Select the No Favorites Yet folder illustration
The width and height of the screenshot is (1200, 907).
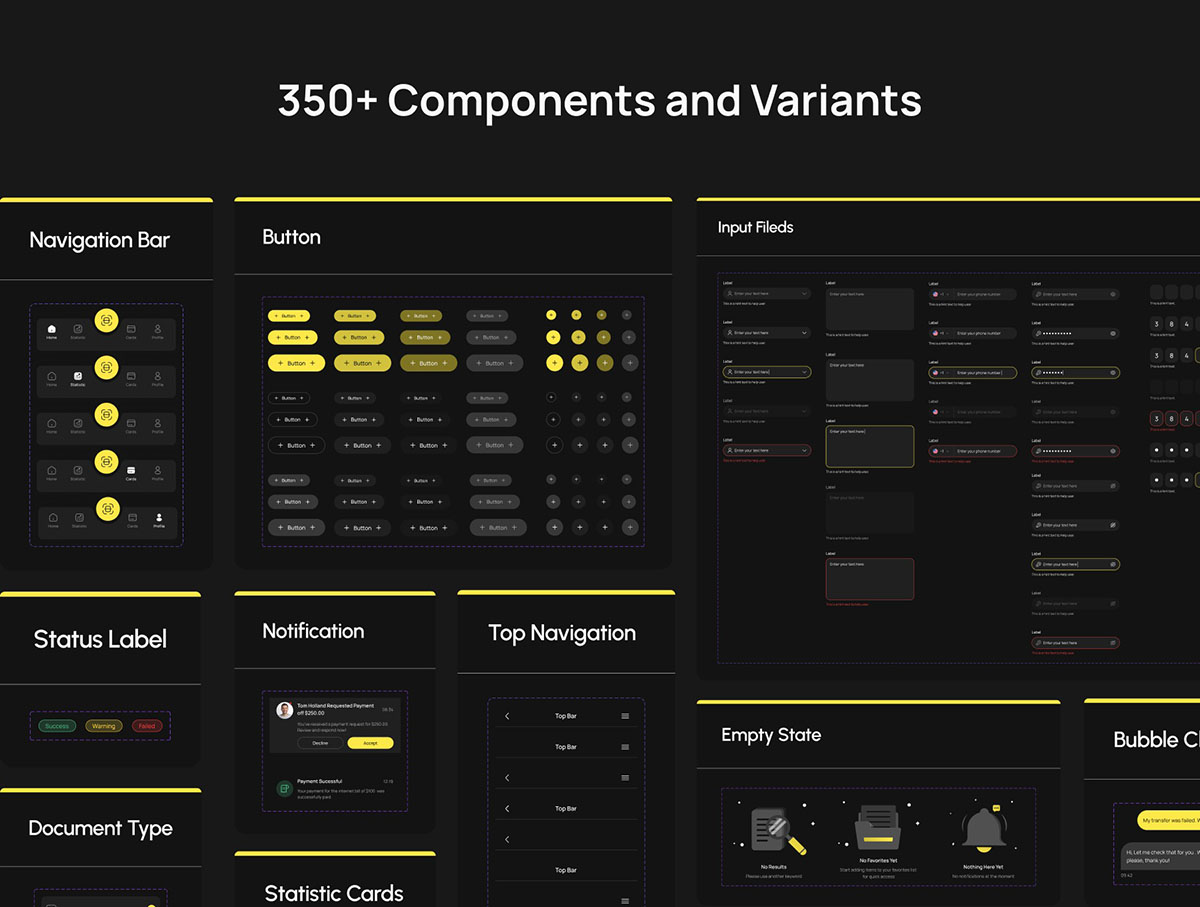pos(878,828)
